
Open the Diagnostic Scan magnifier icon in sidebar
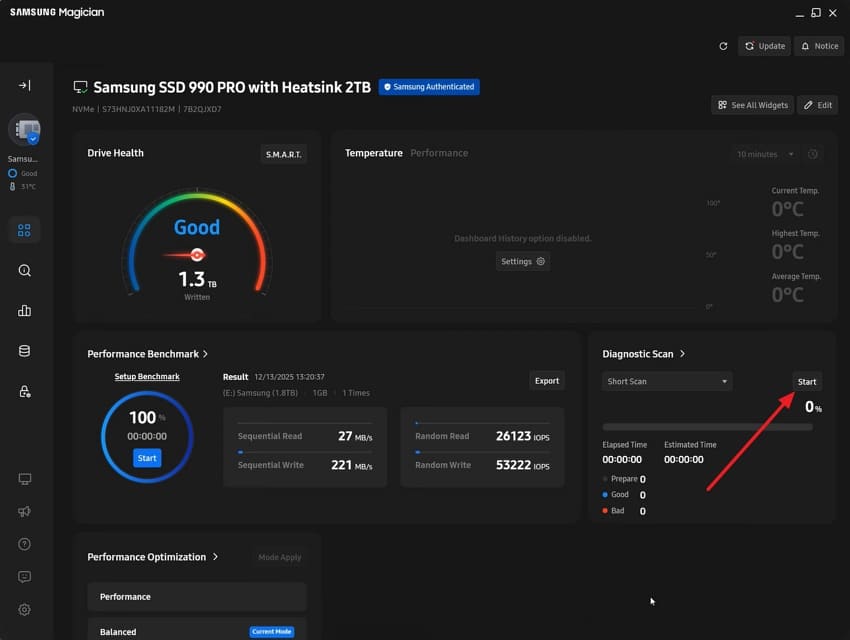click(24, 270)
